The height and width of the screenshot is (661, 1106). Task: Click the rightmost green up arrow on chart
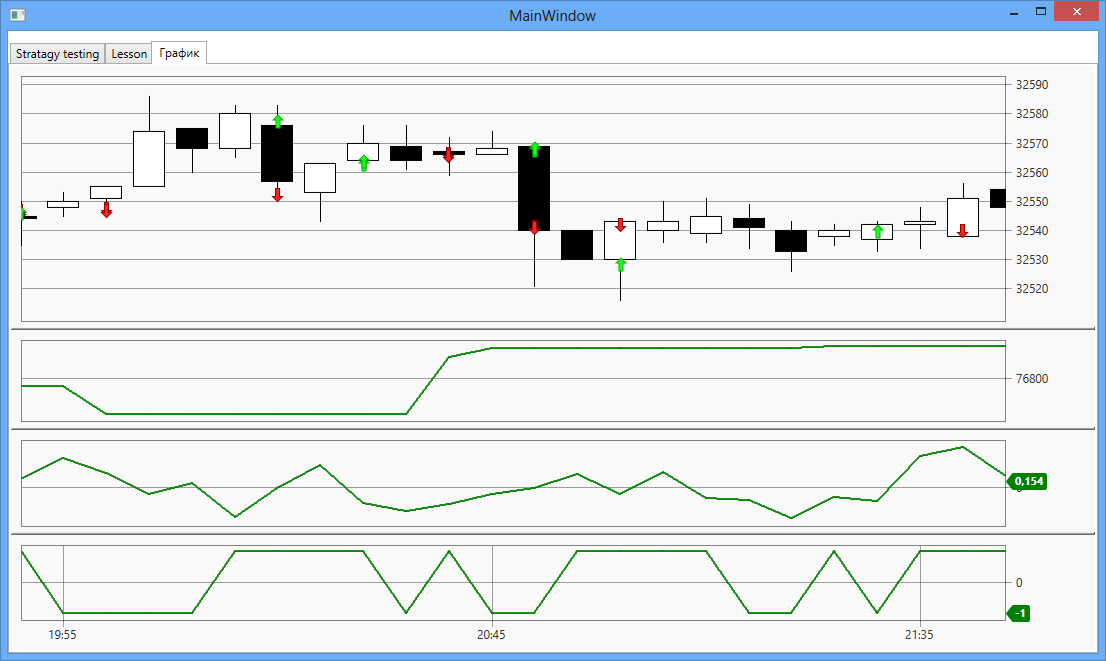click(x=877, y=232)
